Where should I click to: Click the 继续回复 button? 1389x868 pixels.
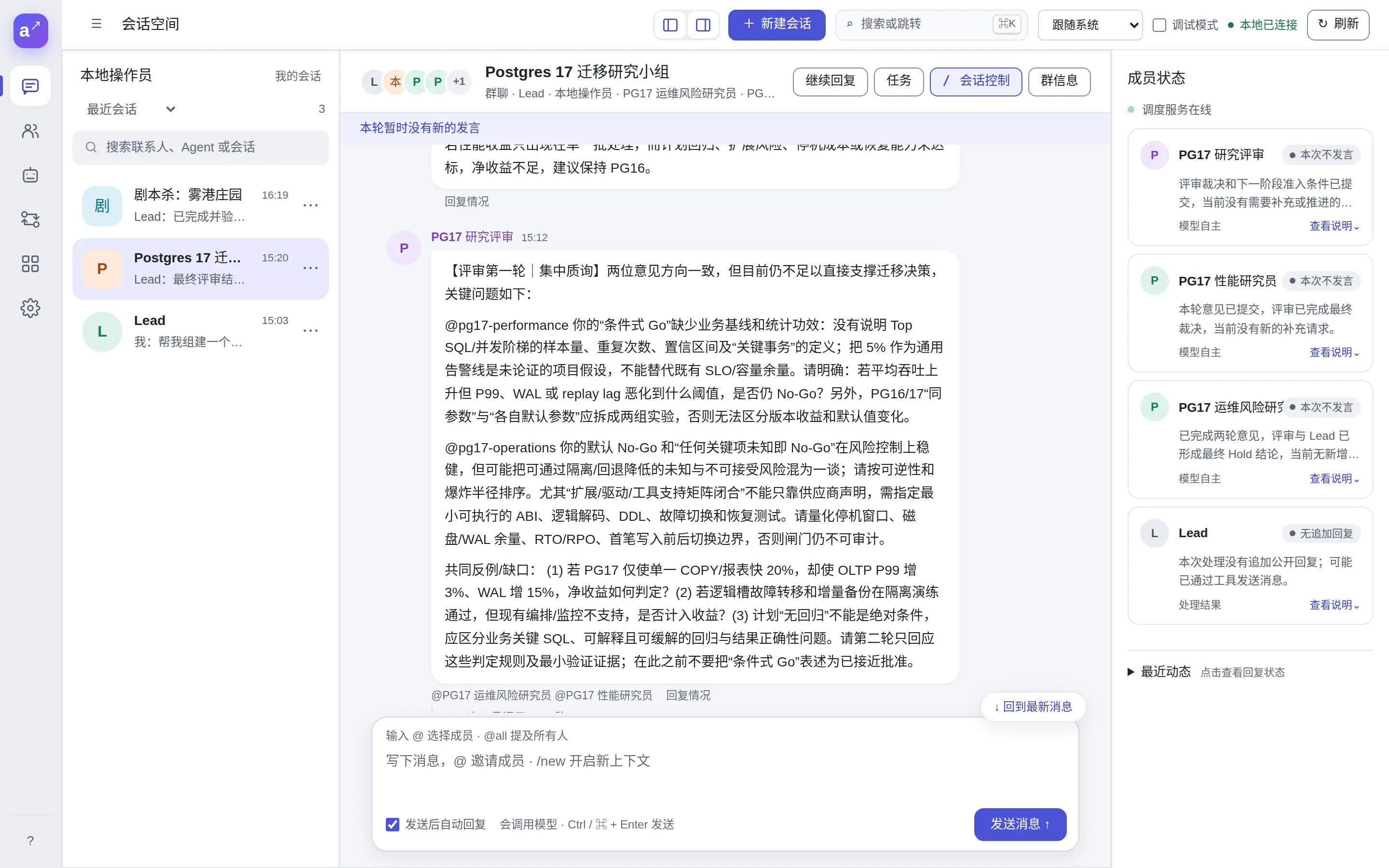pos(830,81)
